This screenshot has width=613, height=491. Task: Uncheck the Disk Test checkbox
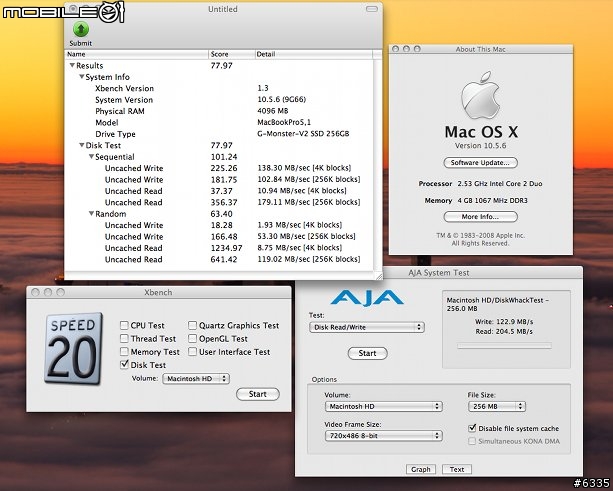tap(124, 364)
